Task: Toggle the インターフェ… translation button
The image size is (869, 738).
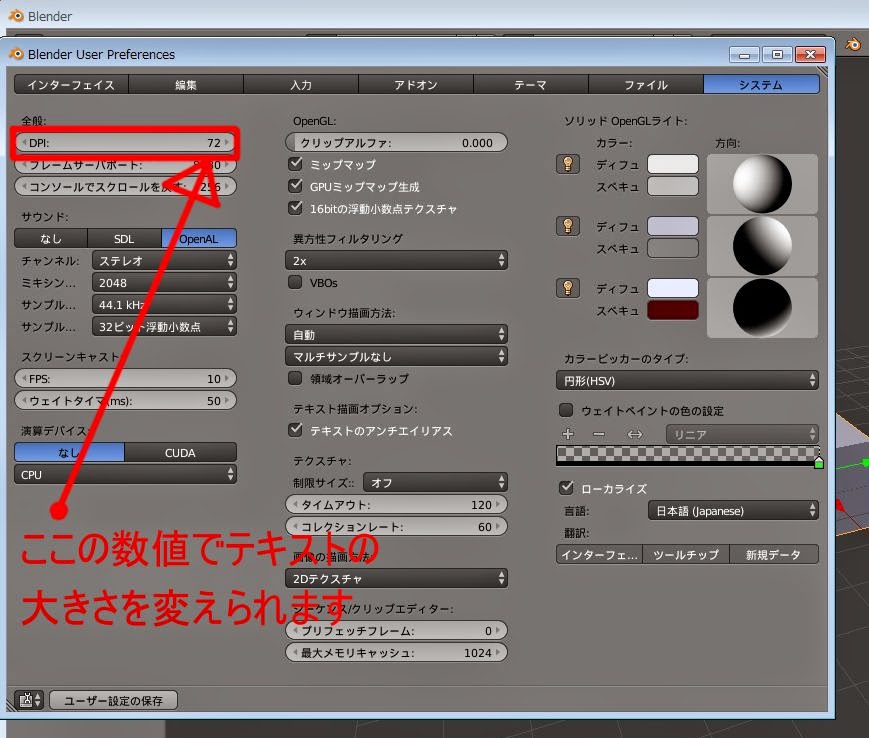Action: [x=599, y=555]
